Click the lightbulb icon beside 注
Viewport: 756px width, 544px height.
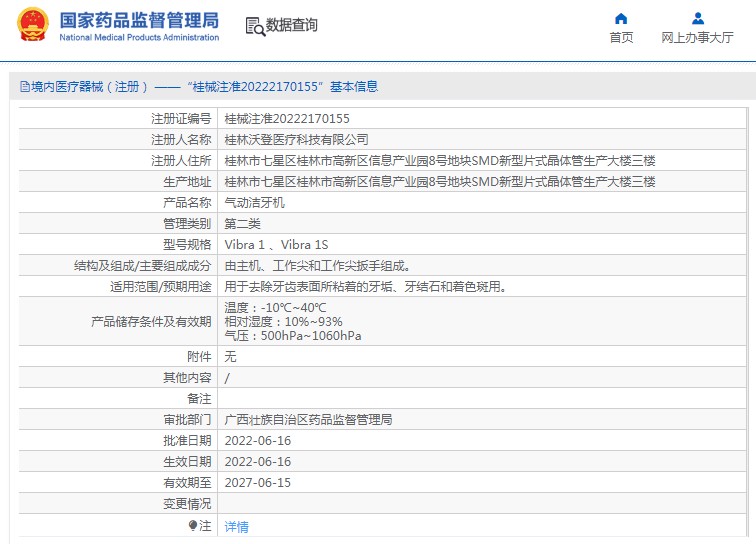tap(193, 525)
